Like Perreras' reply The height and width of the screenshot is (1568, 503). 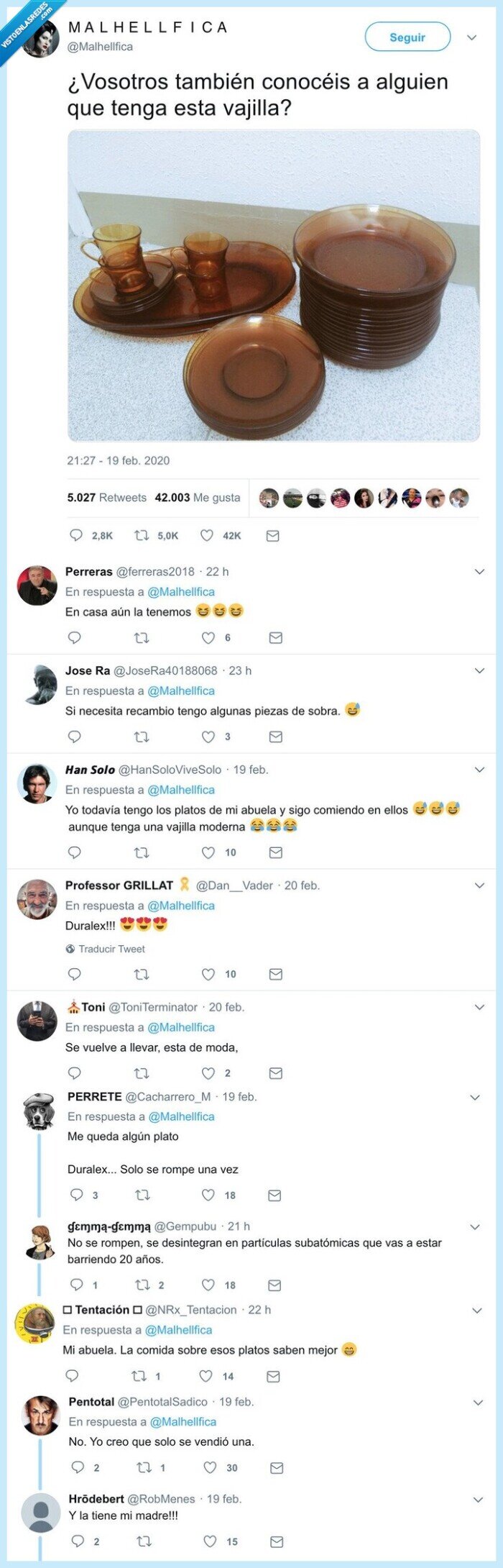208,637
